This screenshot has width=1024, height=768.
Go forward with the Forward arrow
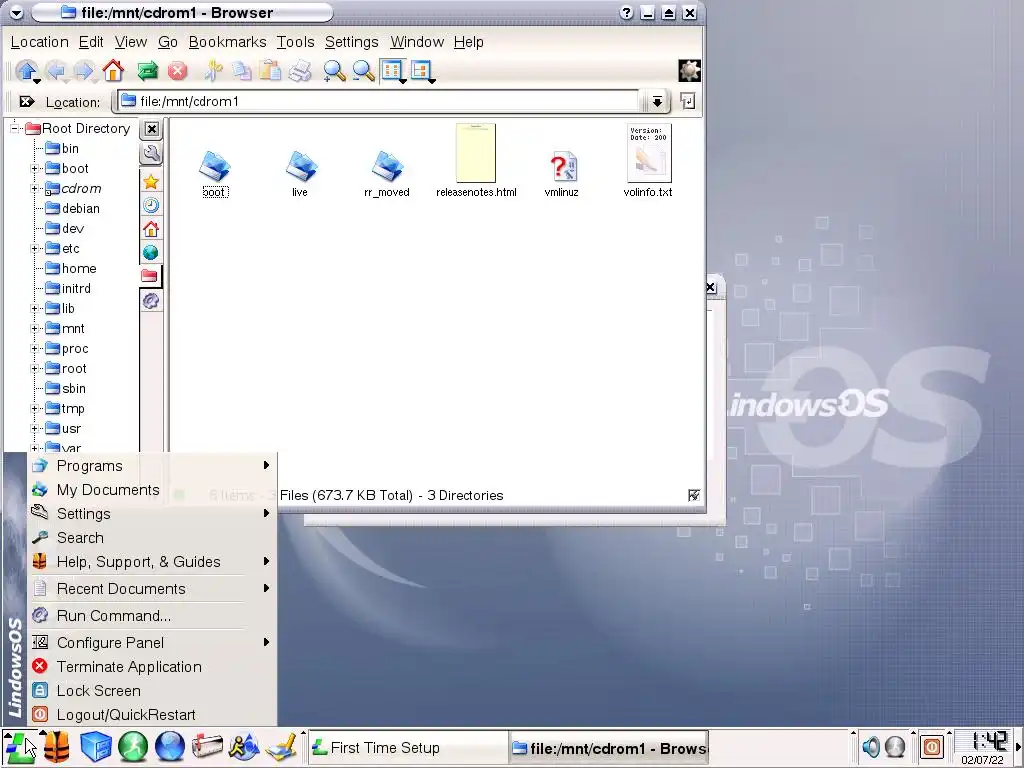[x=84, y=71]
